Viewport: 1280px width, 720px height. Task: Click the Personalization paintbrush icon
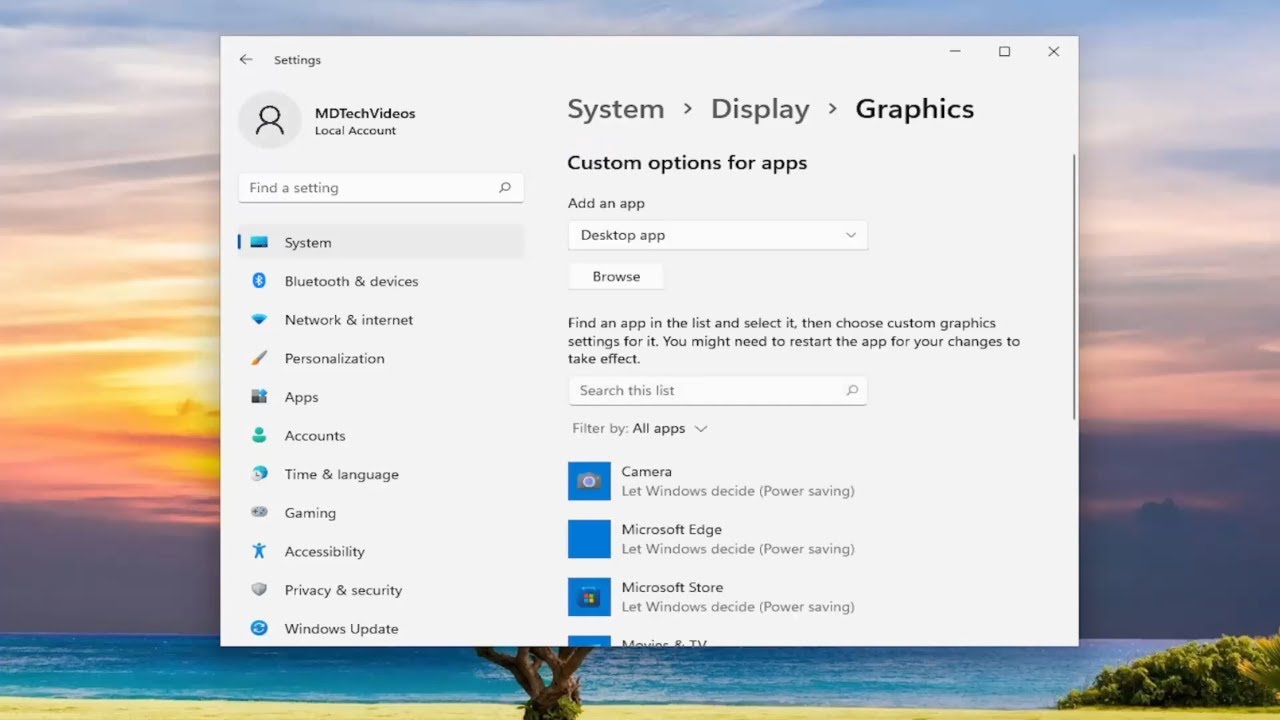pyautogui.click(x=259, y=358)
